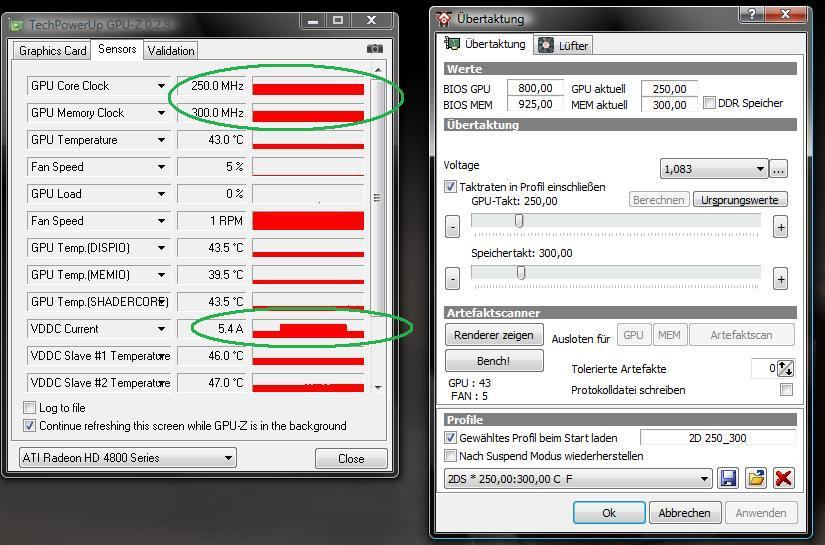Click Abbrechen to cancel
This screenshot has height=545, width=825.
pos(685,513)
